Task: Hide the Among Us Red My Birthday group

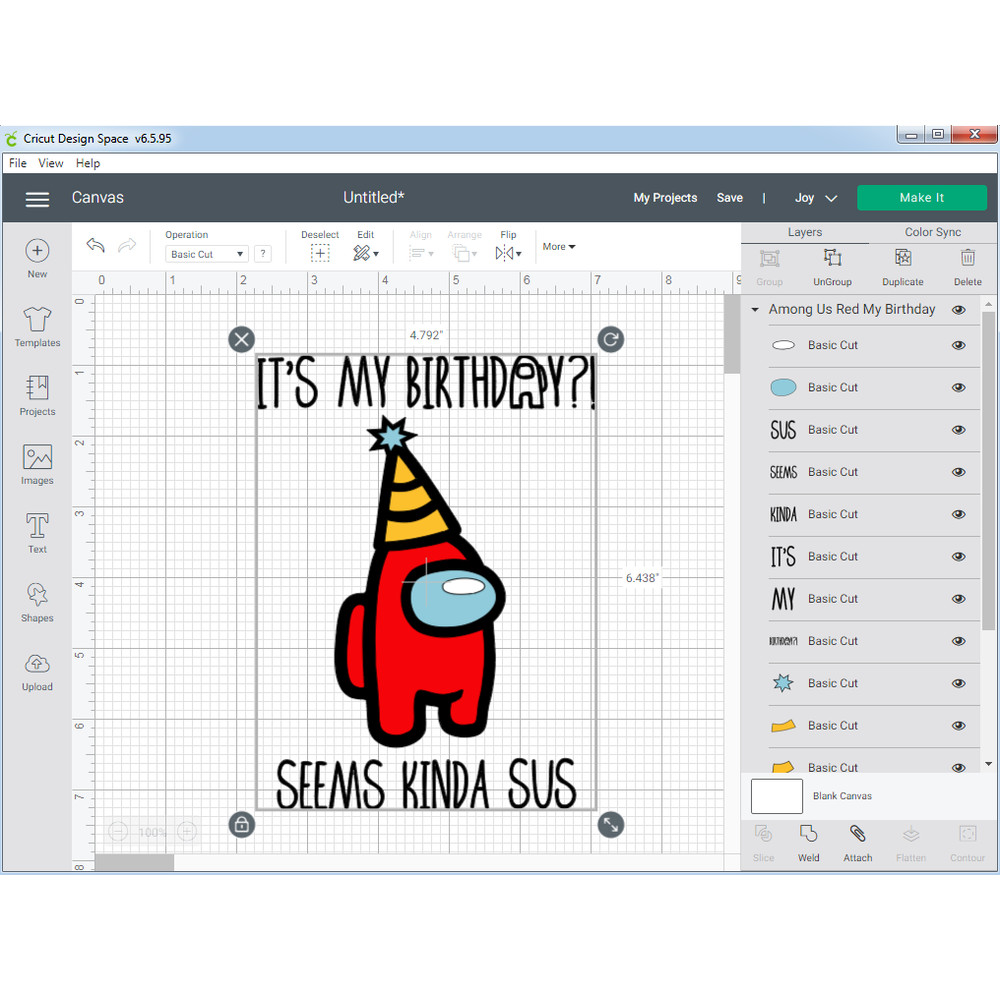Action: pos(958,310)
